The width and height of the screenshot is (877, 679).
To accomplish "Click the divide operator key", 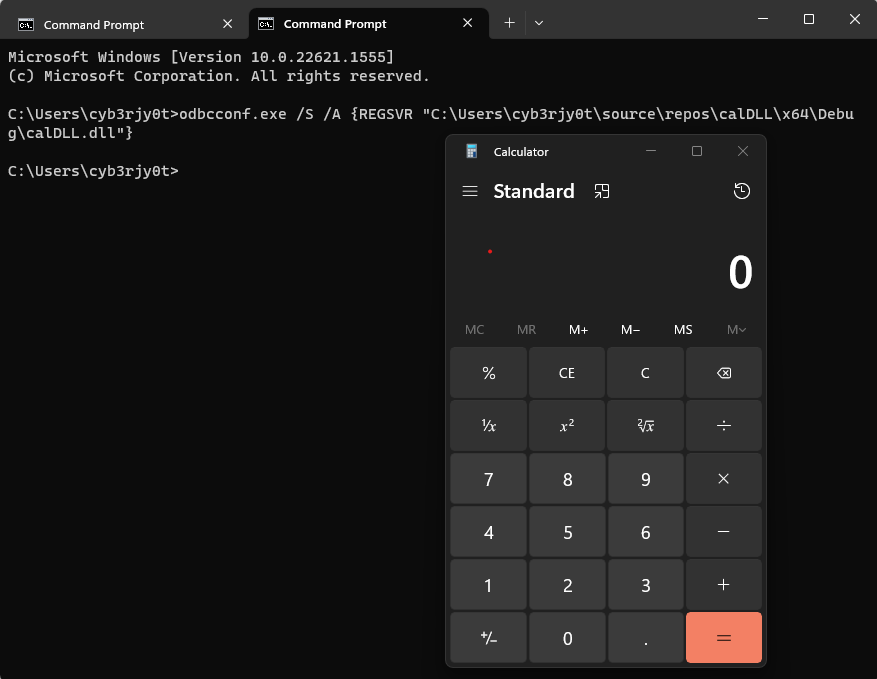I will point(724,426).
